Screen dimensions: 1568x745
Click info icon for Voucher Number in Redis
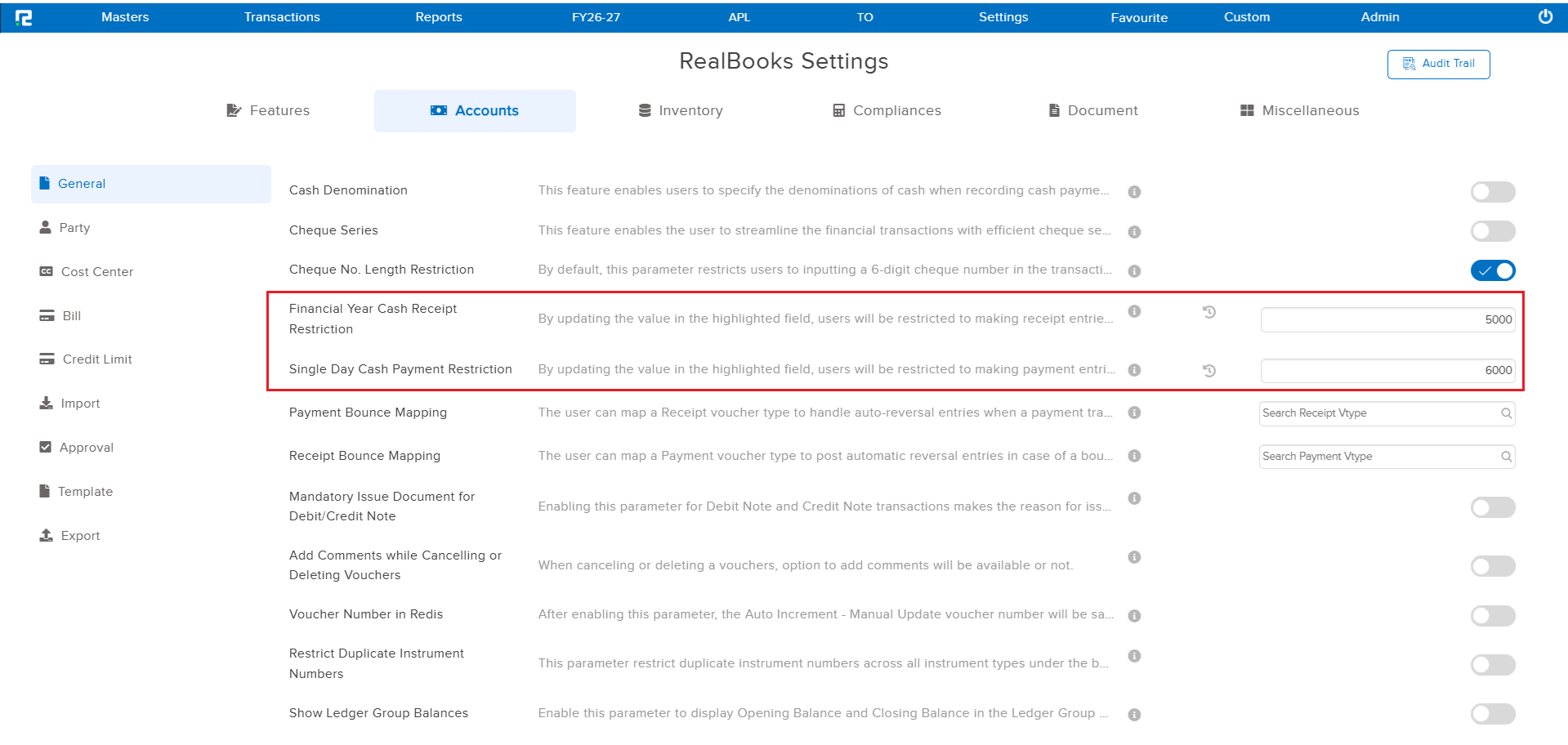pyautogui.click(x=1134, y=616)
